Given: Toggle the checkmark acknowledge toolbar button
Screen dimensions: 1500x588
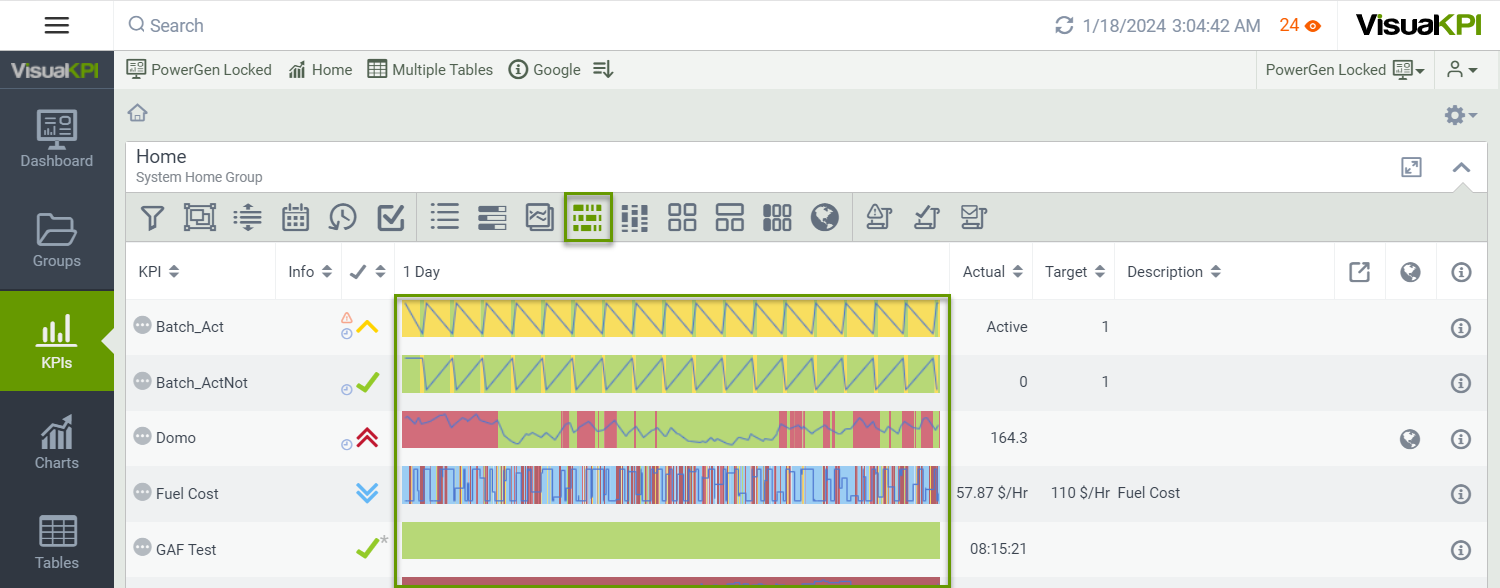Looking at the screenshot, I should pyautogui.click(x=390, y=217).
